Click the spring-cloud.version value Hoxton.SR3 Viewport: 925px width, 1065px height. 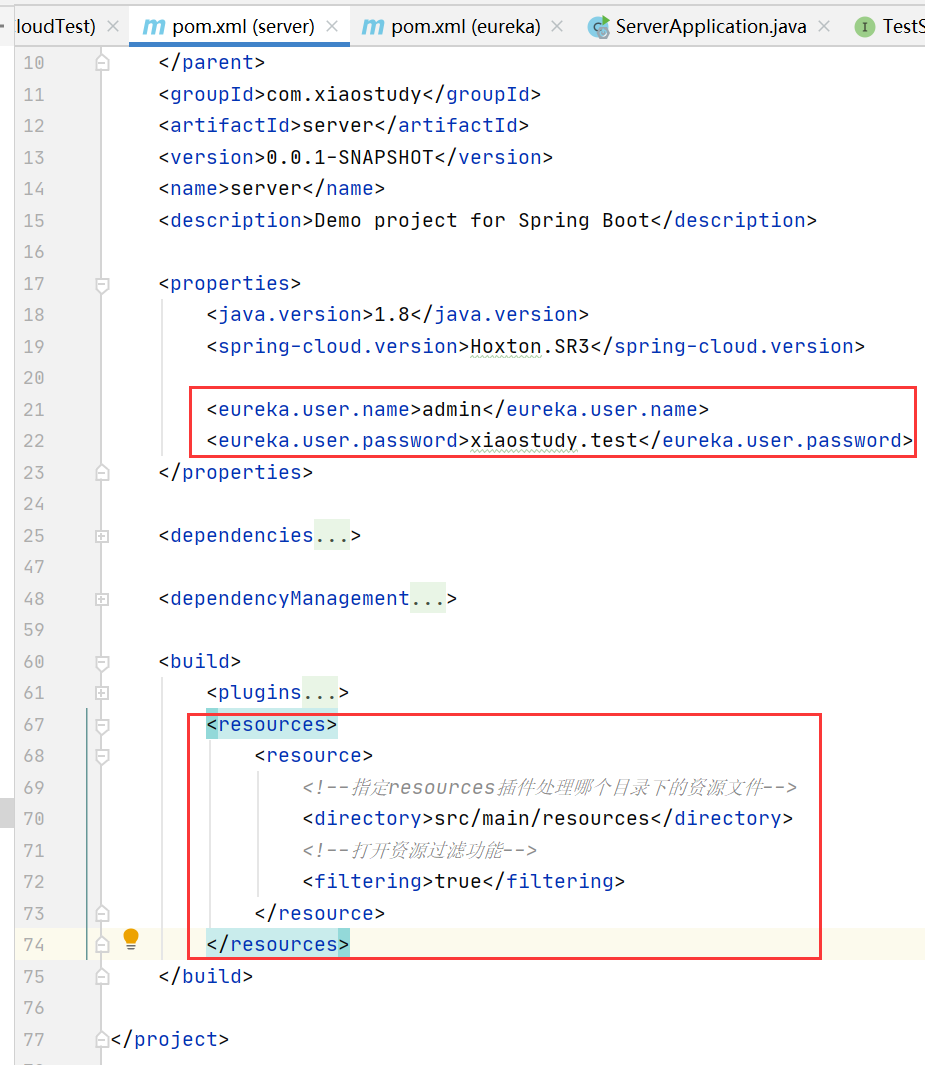coord(530,346)
